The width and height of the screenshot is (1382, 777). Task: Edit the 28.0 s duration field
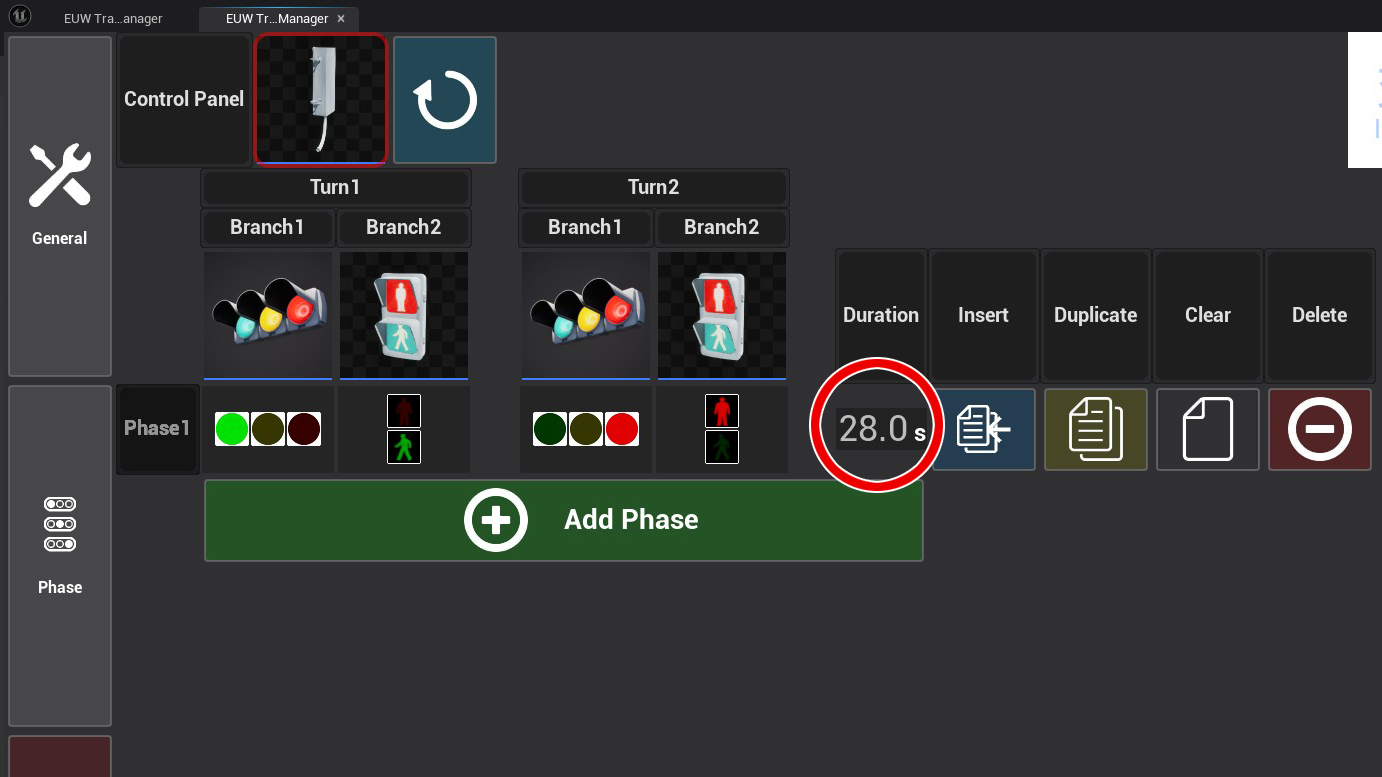point(873,429)
